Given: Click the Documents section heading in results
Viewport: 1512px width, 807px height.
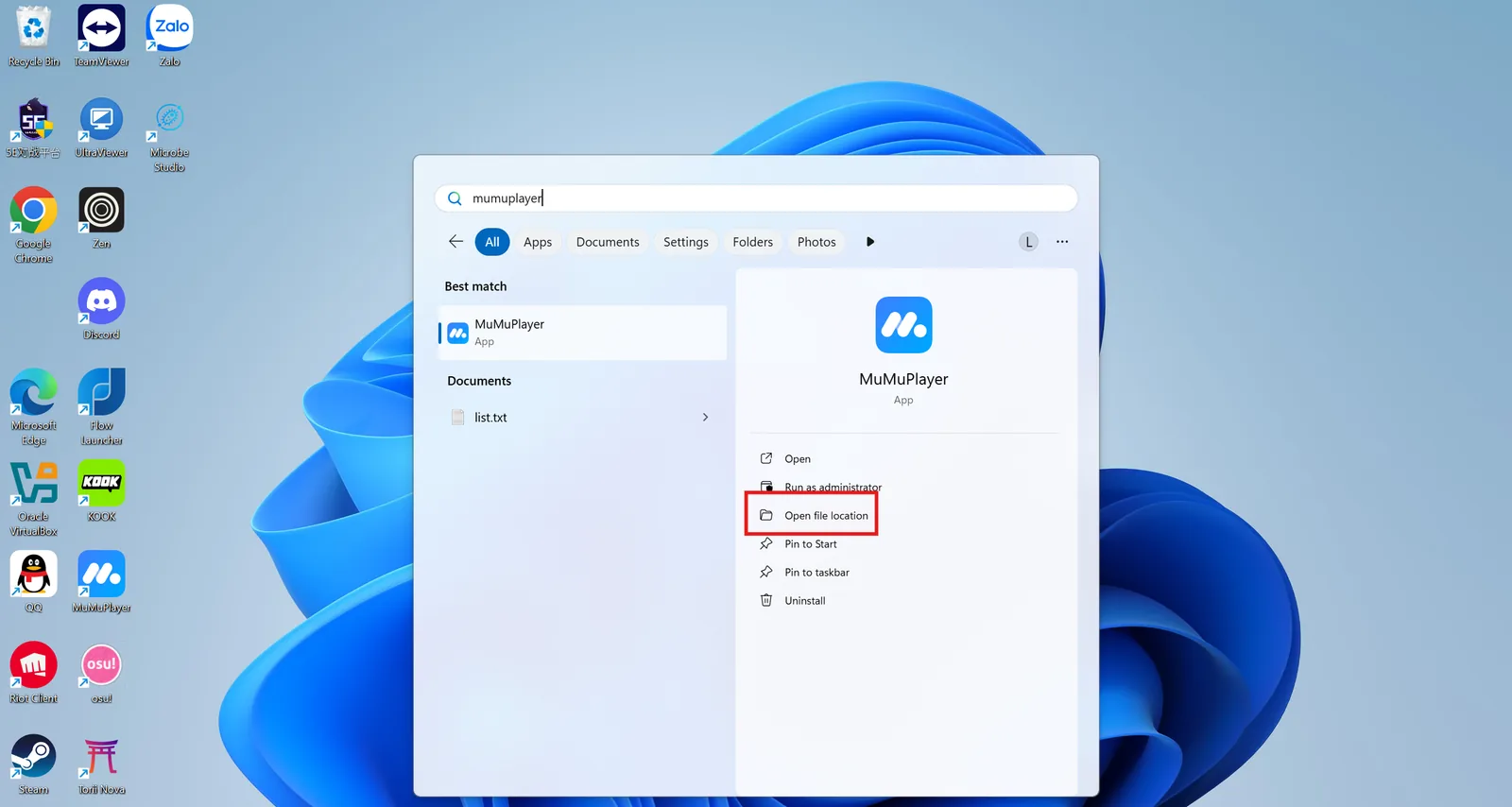Looking at the screenshot, I should pyautogui.click(x=479, y=381).
